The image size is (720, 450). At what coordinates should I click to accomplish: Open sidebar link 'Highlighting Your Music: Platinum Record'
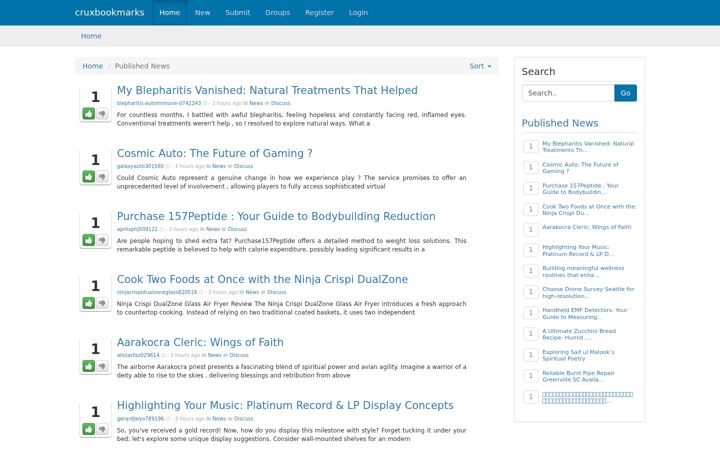(x=578, y=251)
